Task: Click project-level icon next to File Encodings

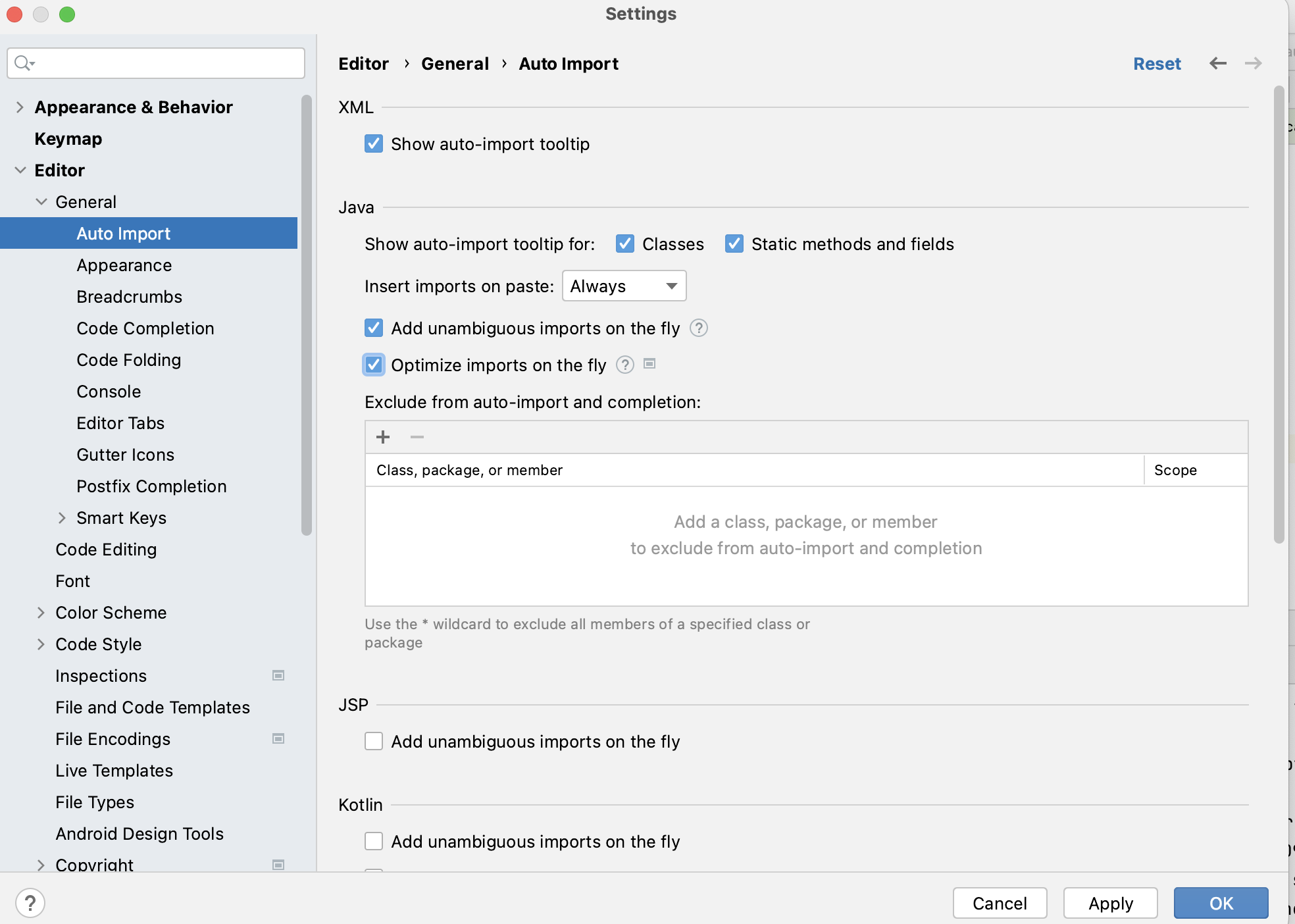Action: pos(278,739)
